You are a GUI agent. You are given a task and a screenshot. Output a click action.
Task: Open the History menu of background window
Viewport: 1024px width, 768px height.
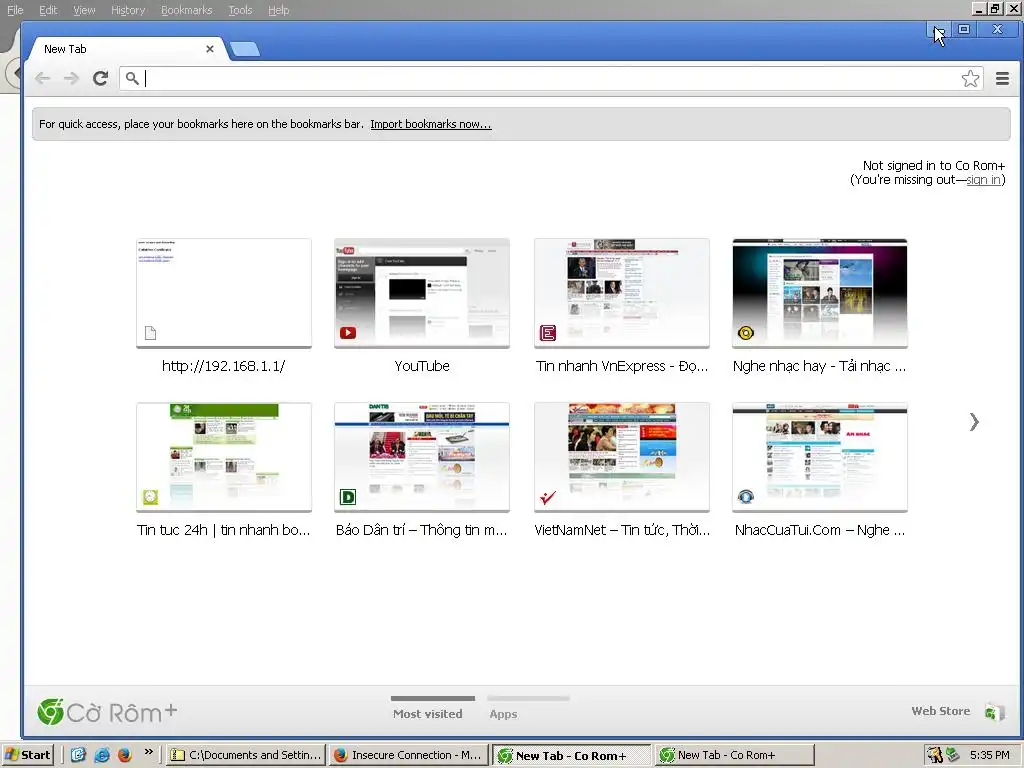coord(128,10)
